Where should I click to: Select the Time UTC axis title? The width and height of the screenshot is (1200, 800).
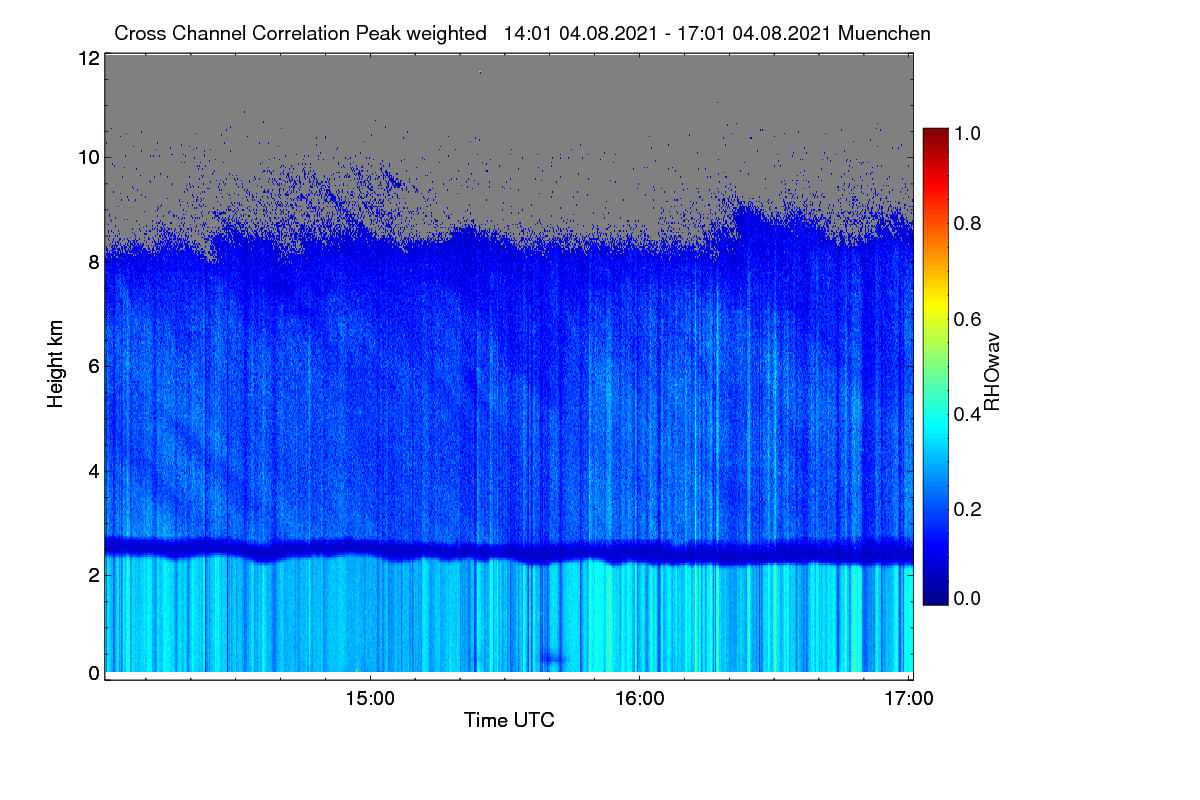509,720
